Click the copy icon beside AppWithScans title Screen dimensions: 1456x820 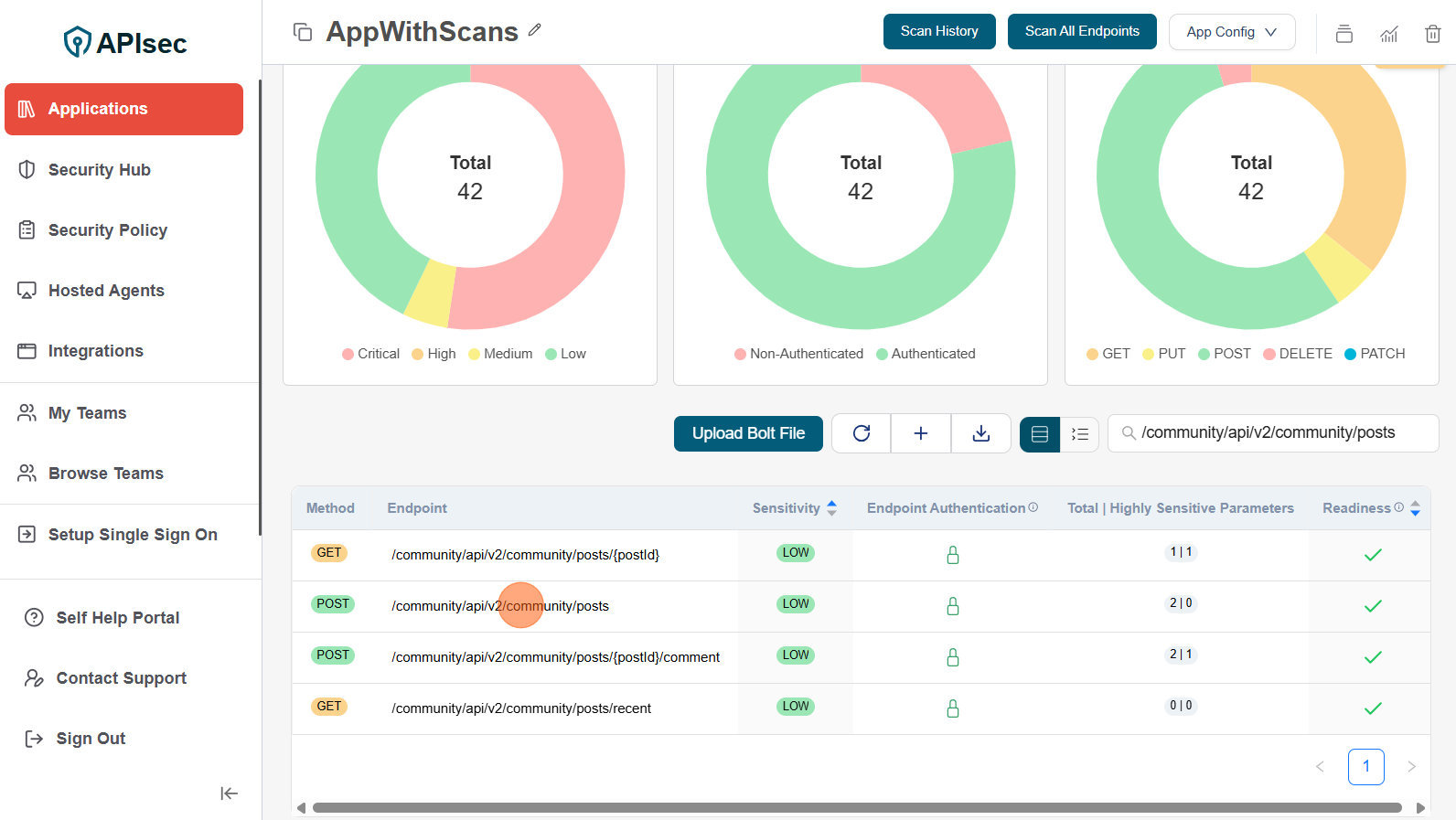click(303, 32)
